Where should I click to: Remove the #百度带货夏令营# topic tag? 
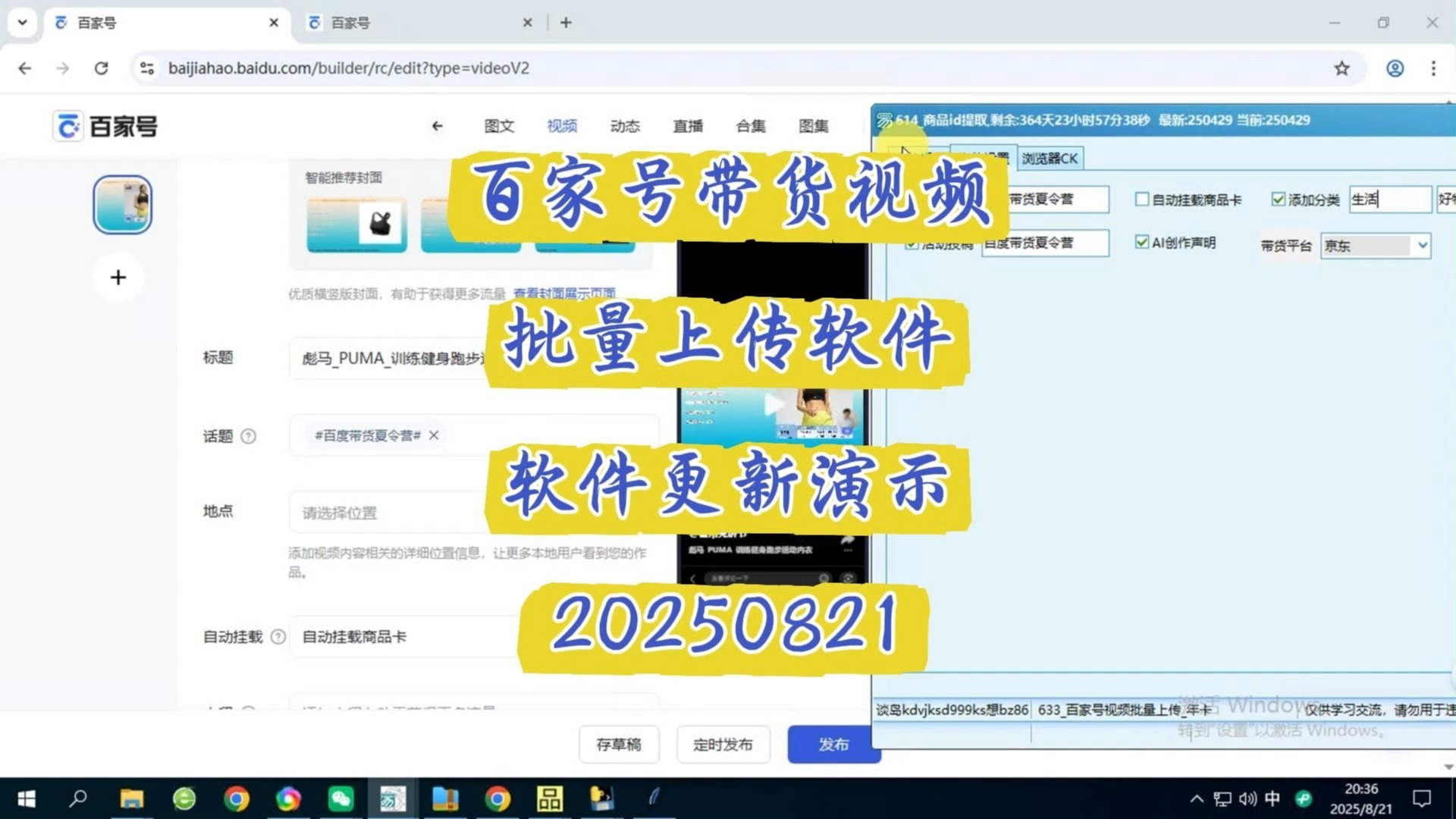[x=434, y=435]
